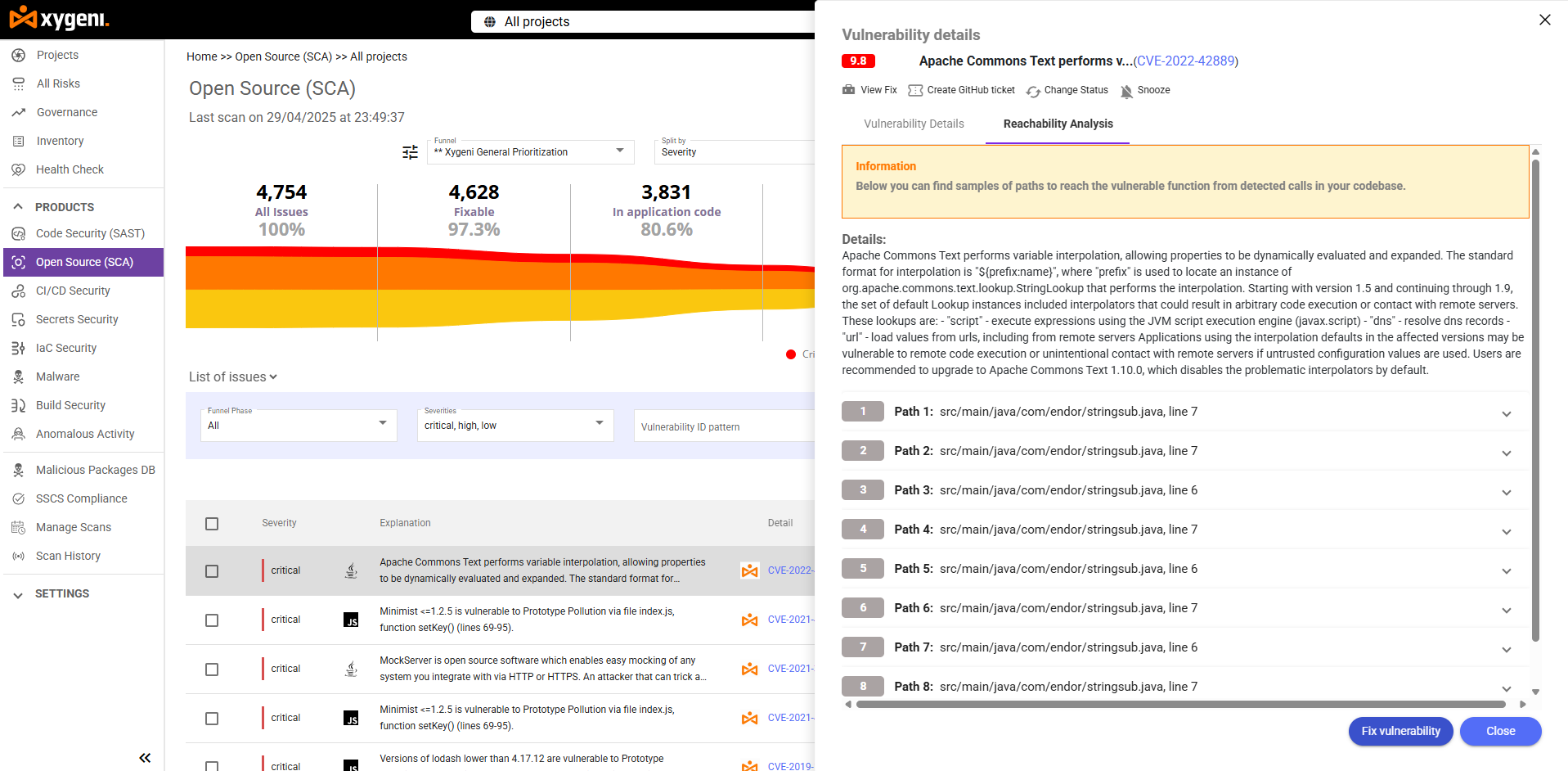Expand Path 7 details
The height and width of the screenshot is (771, 1568).
1506,649
